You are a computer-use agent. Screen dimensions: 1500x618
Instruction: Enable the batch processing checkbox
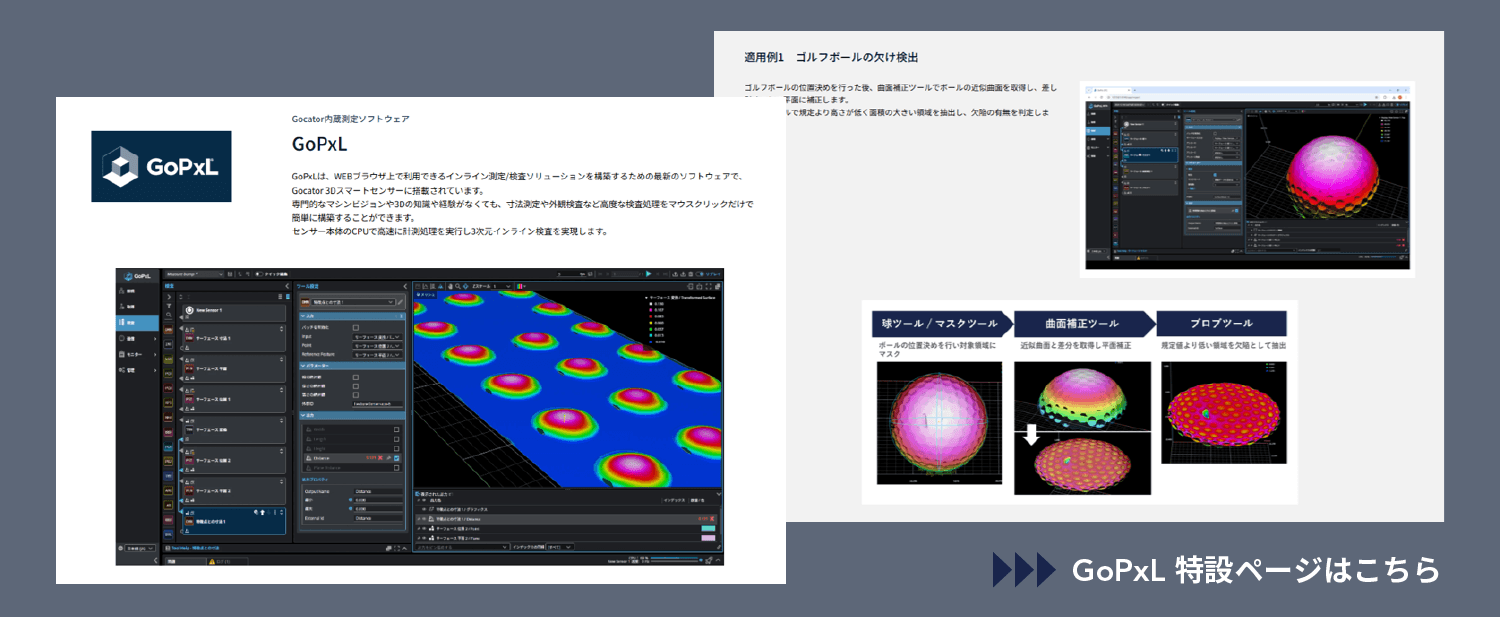pyautogui.click(x=355, y=327)
